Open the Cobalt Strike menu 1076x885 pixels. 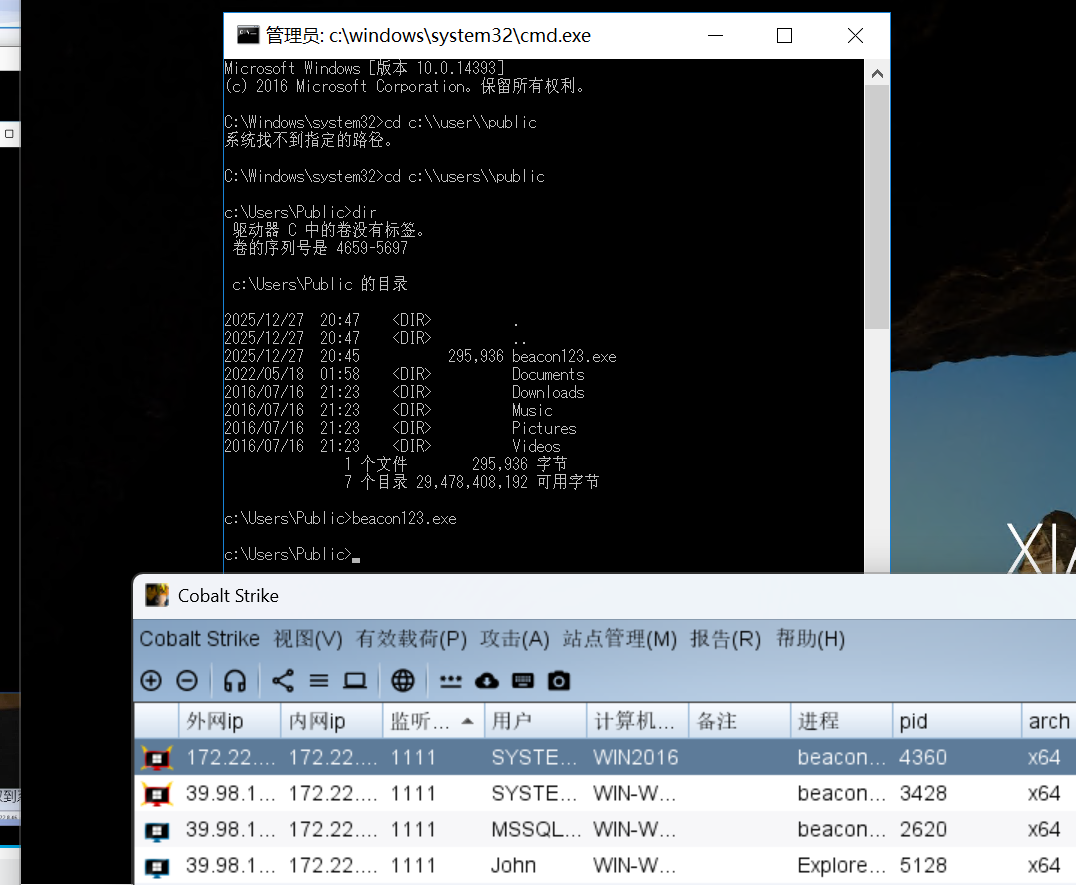click(x=200, y=639)
